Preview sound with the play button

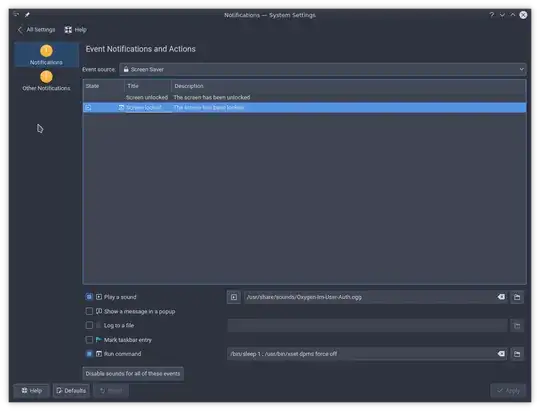(234, 297)
